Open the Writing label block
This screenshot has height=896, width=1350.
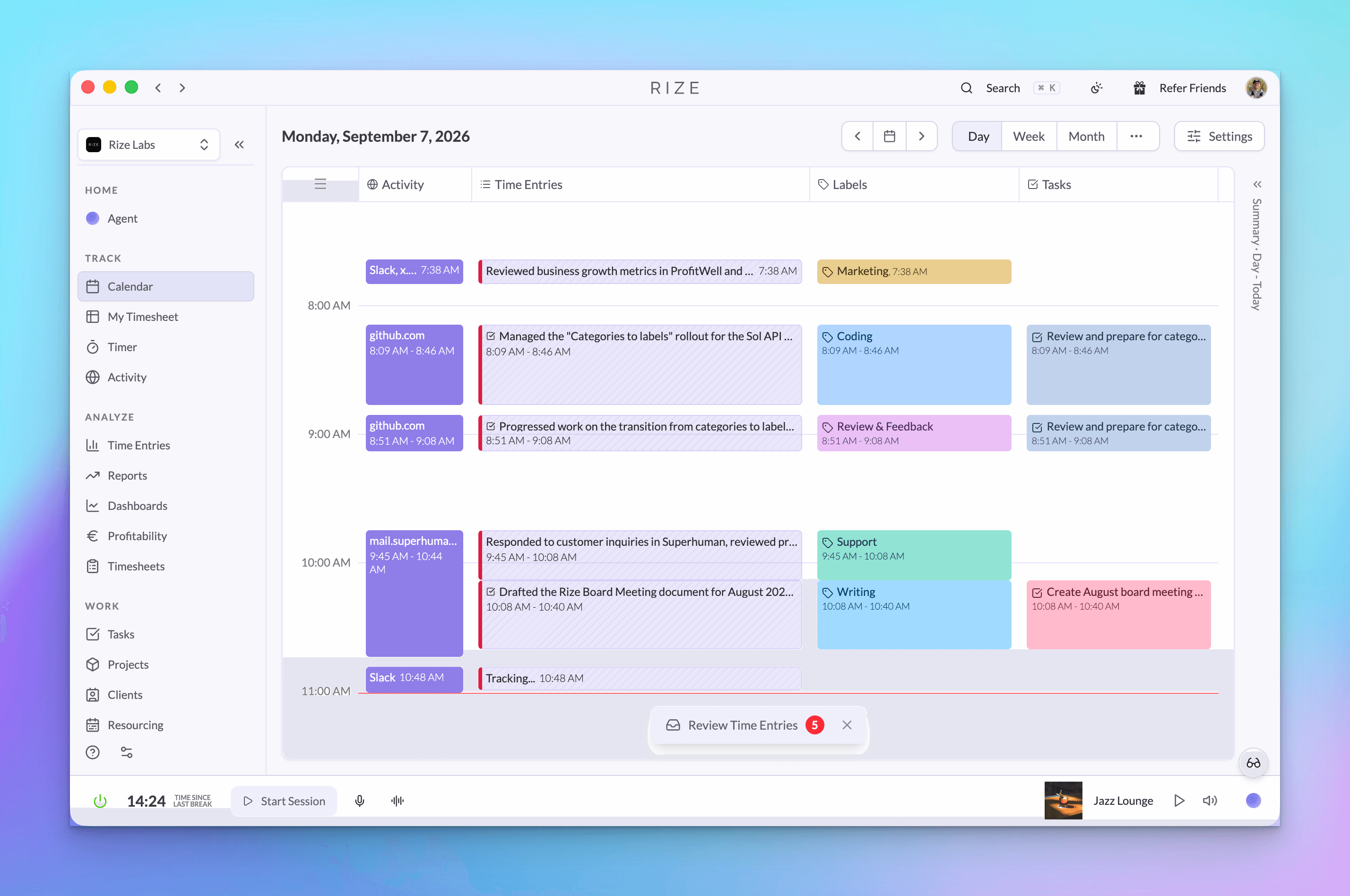[x=914, y=615]
